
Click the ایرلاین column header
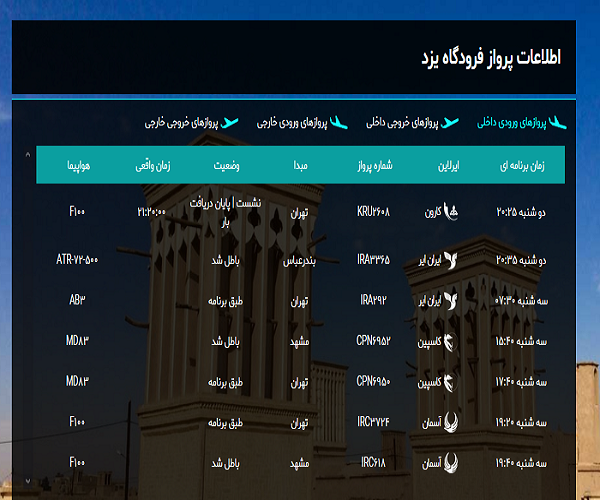pos(448,166)
